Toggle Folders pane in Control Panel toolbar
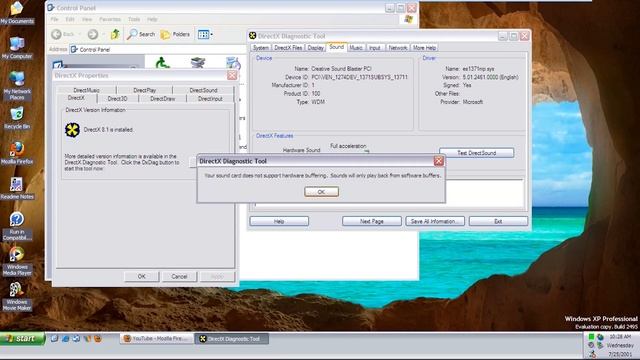 (x=175, y=34)
